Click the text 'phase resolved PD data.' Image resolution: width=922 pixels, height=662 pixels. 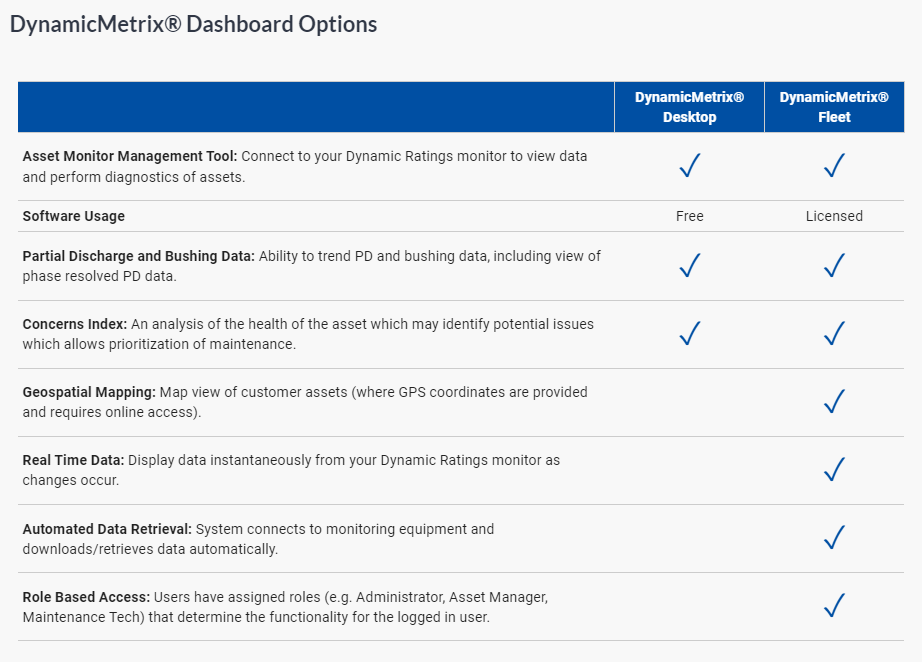tap(99, 276)
